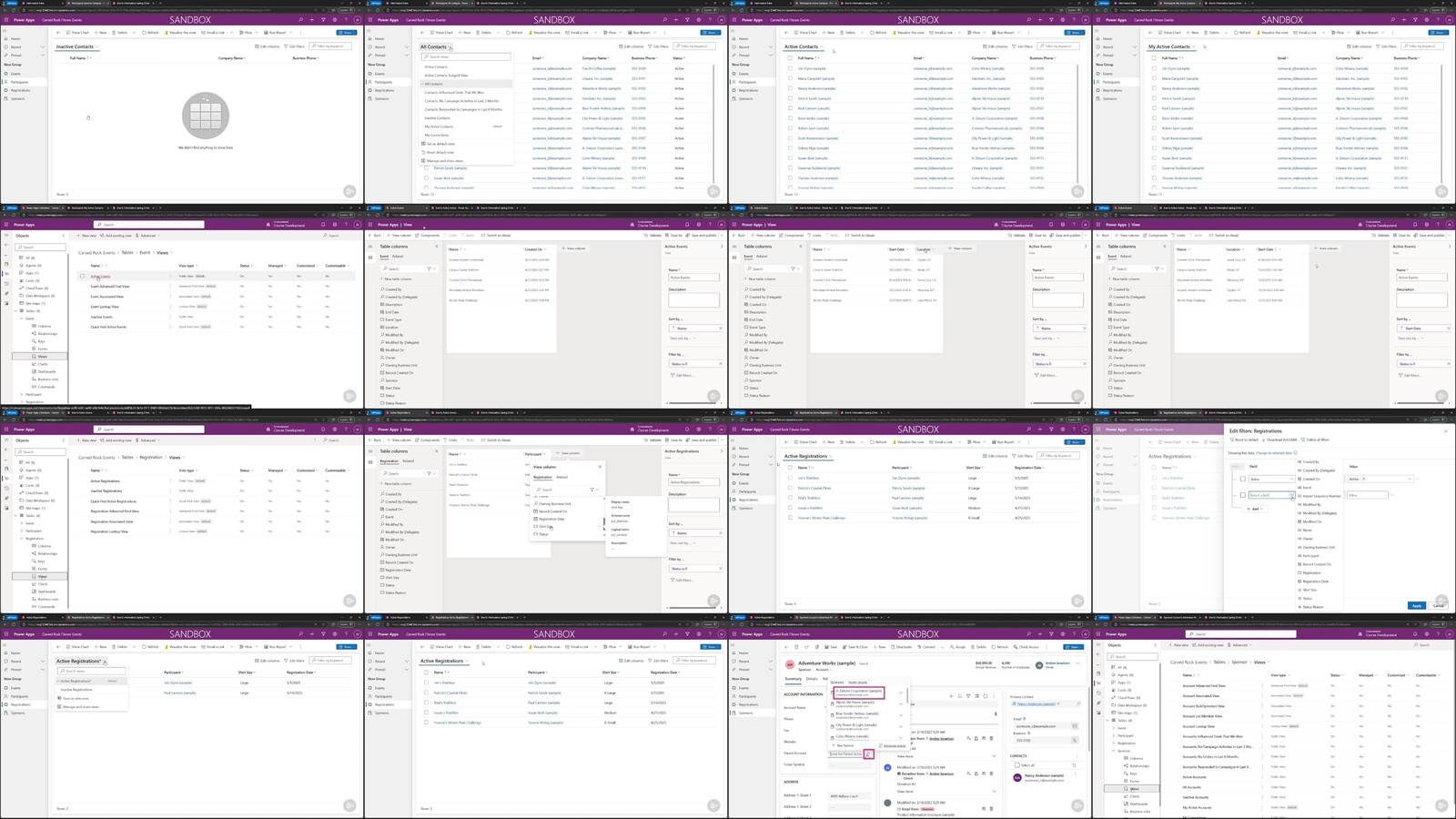Choose Save as new view menu entry

76,698
